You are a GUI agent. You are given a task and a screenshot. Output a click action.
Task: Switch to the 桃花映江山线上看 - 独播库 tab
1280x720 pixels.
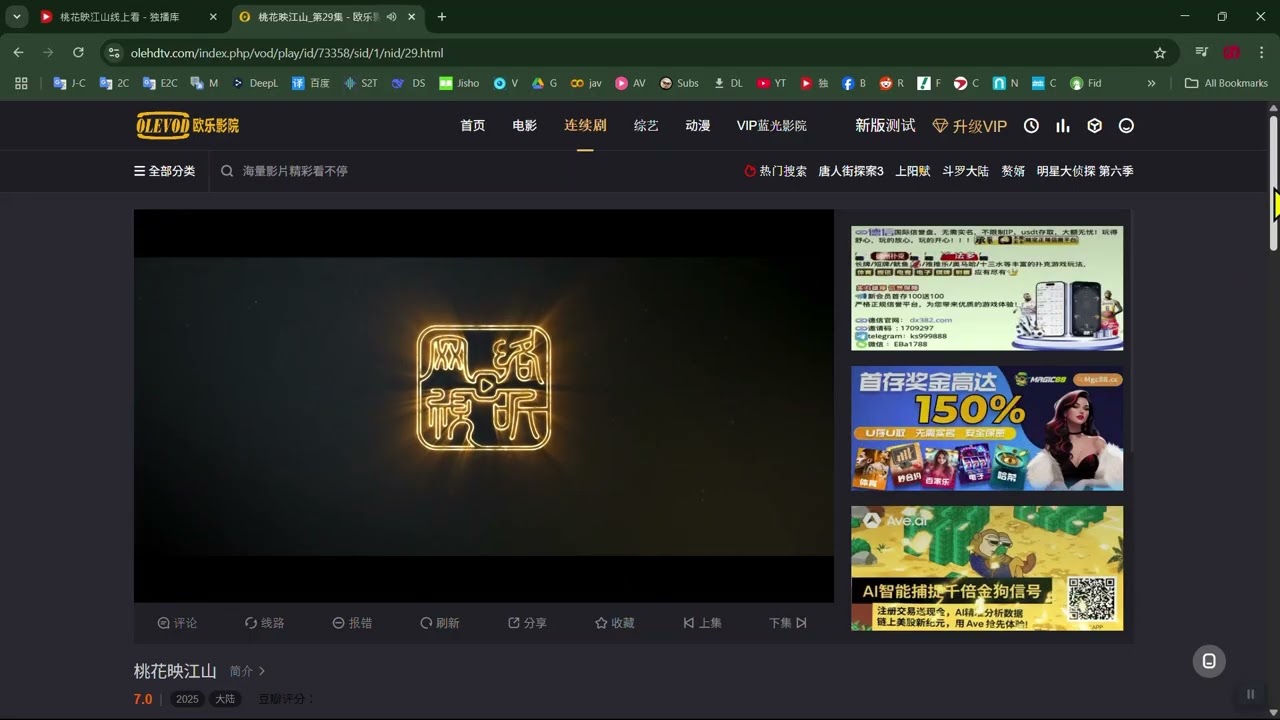click(128, 17)
